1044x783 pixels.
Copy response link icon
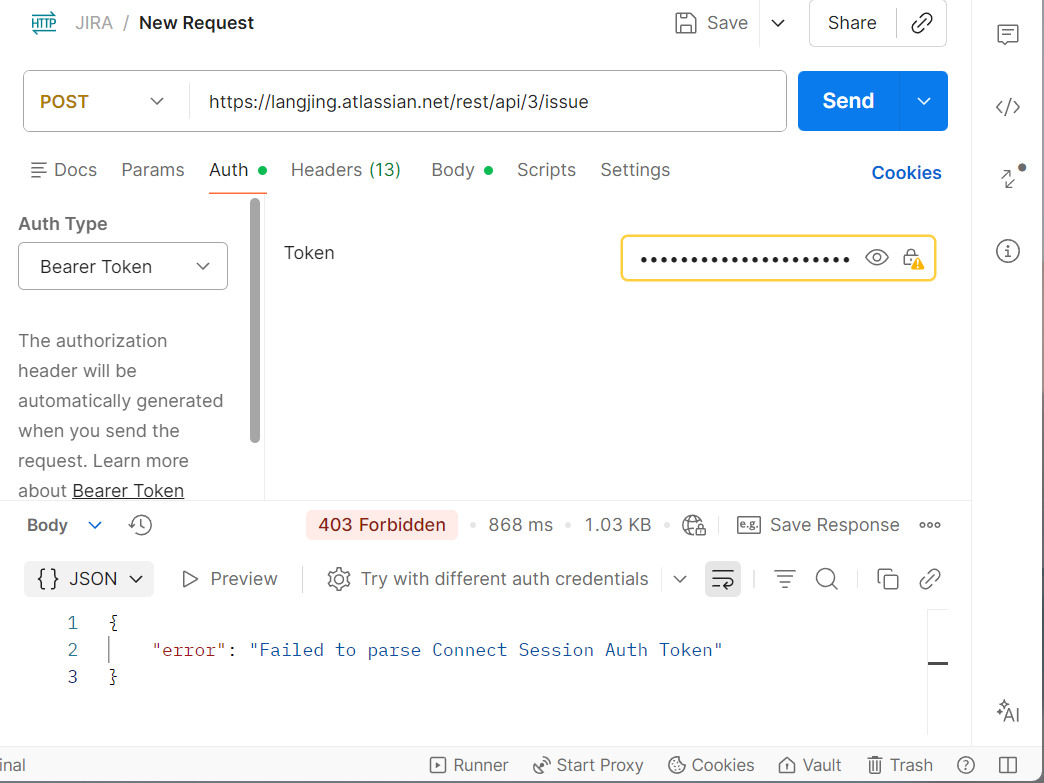pyautogui.click(x=929, y=579)
